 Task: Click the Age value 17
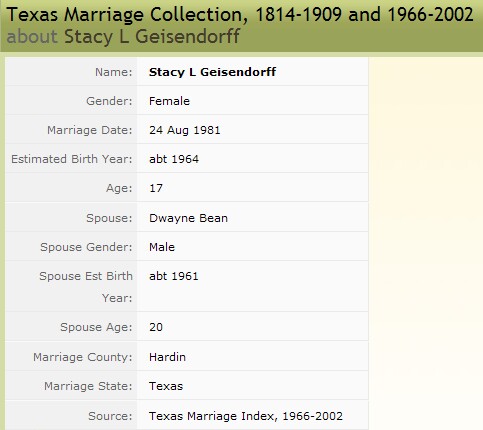[156, 188]
